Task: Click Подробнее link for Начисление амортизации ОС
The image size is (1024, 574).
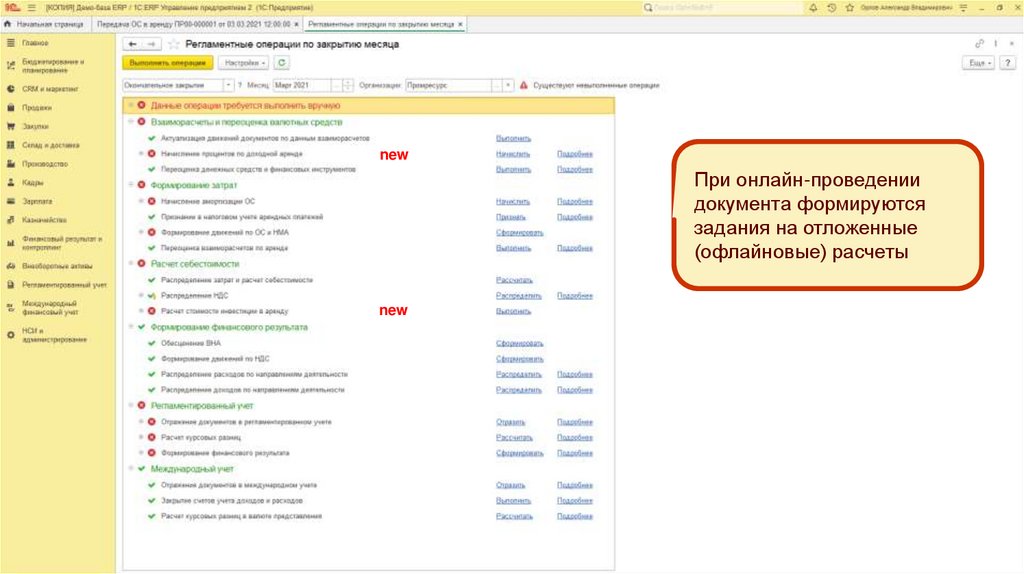Action: [575, 202]
